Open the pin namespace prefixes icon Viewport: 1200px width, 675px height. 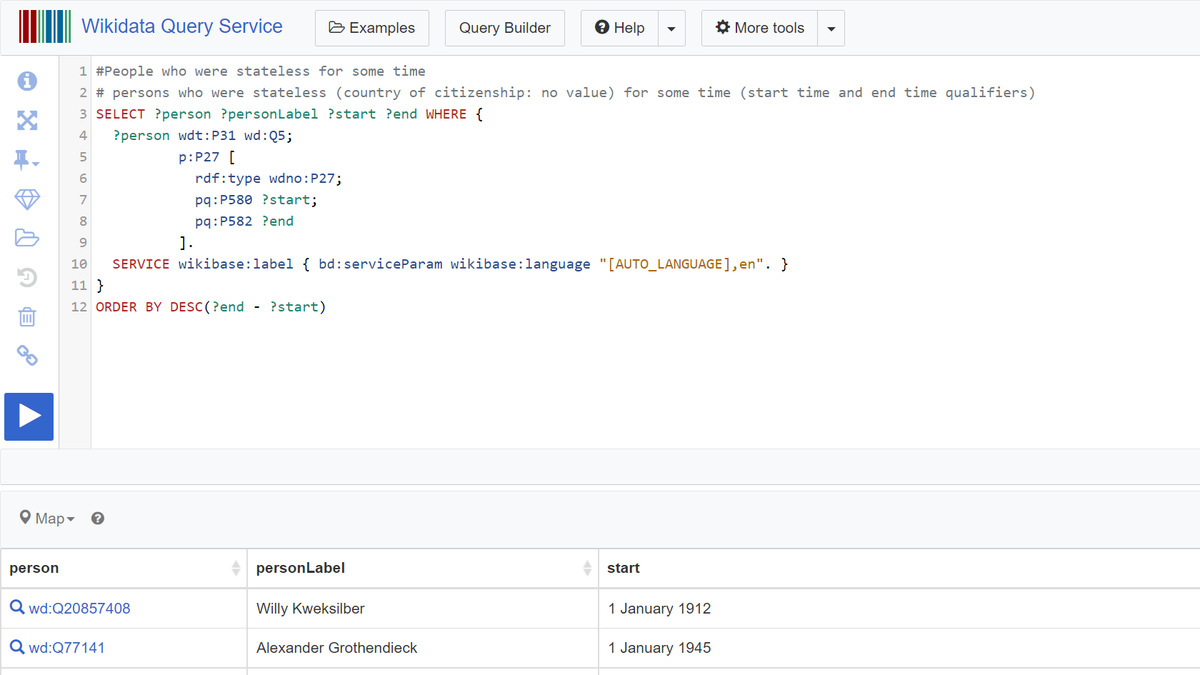click(28, 159)
